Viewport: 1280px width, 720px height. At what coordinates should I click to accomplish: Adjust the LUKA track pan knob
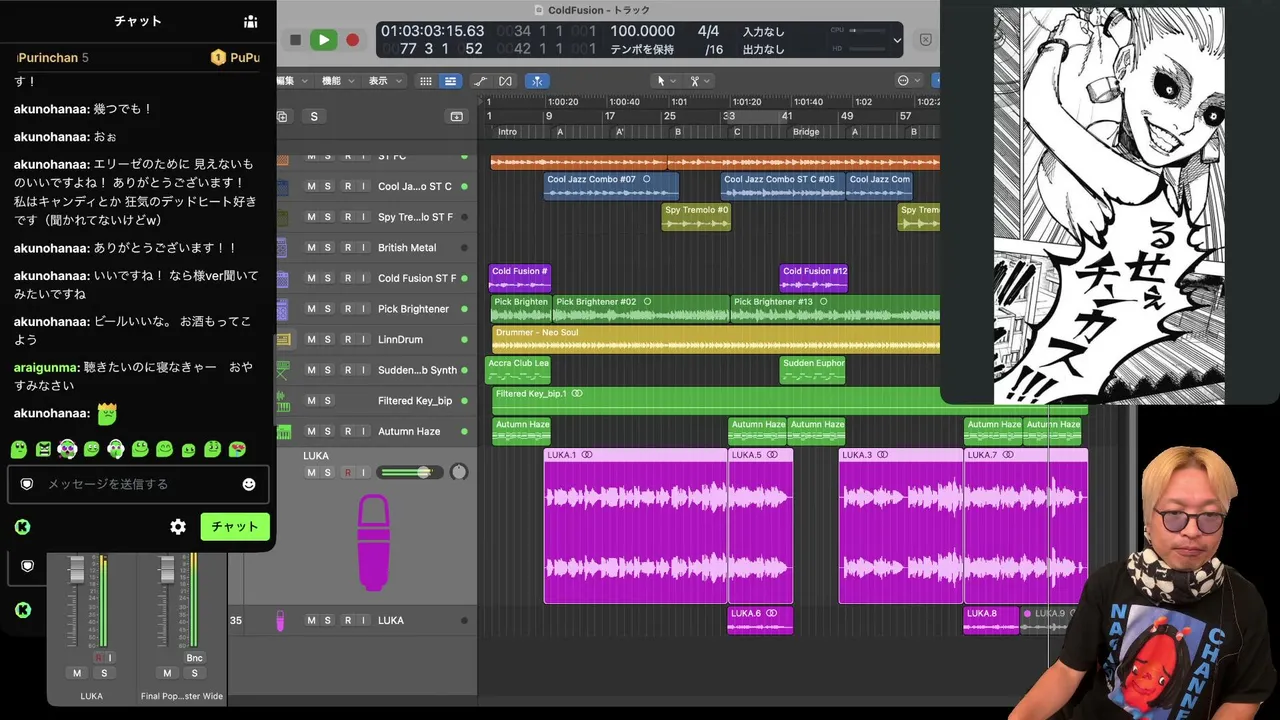click(x=459, y=472)
